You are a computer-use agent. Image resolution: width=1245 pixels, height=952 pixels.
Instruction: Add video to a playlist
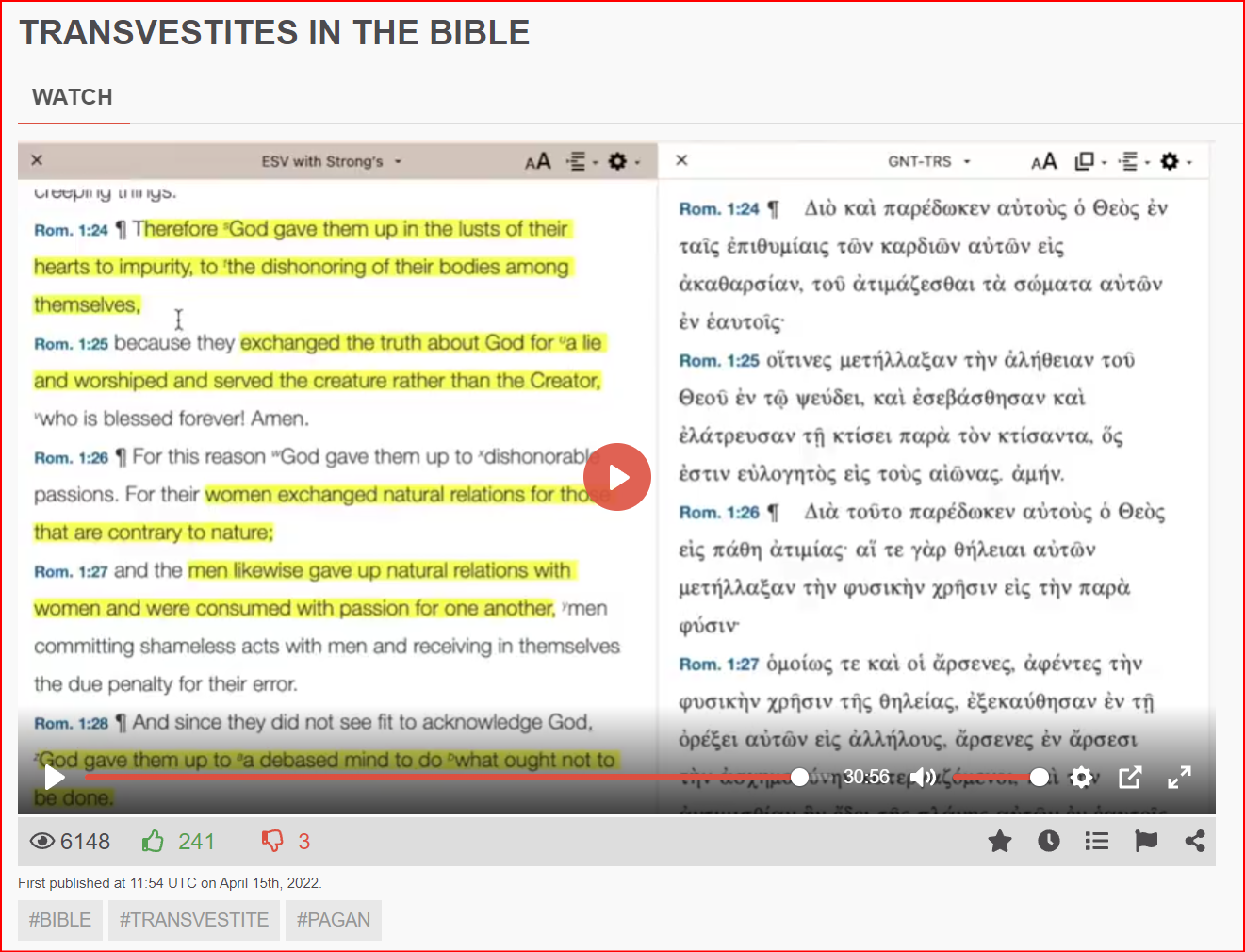pos(1097,841)
